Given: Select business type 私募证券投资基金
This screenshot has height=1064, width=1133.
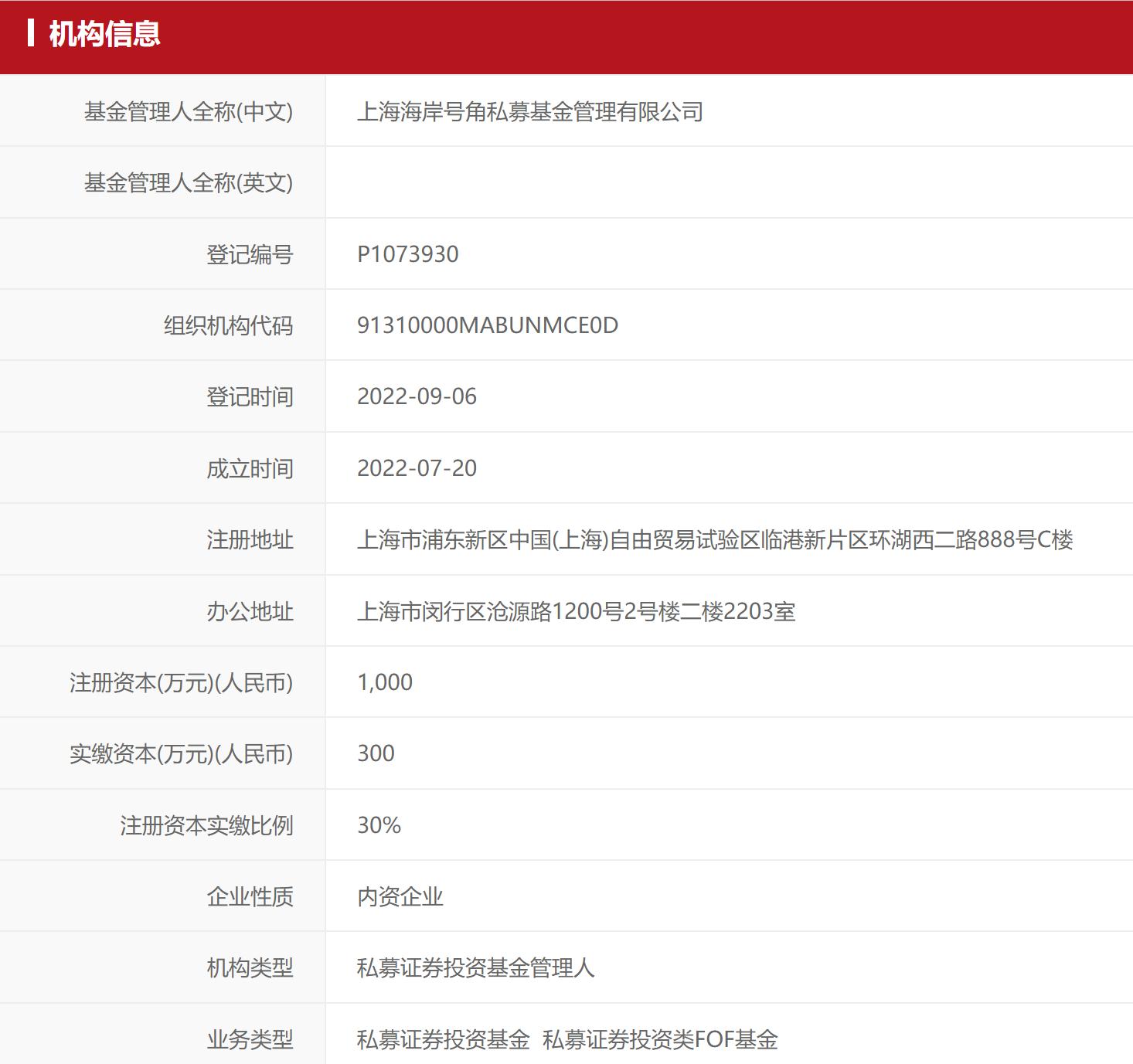Looking at the screenshot, I should pyautogui.click(x=444, y=1039).
